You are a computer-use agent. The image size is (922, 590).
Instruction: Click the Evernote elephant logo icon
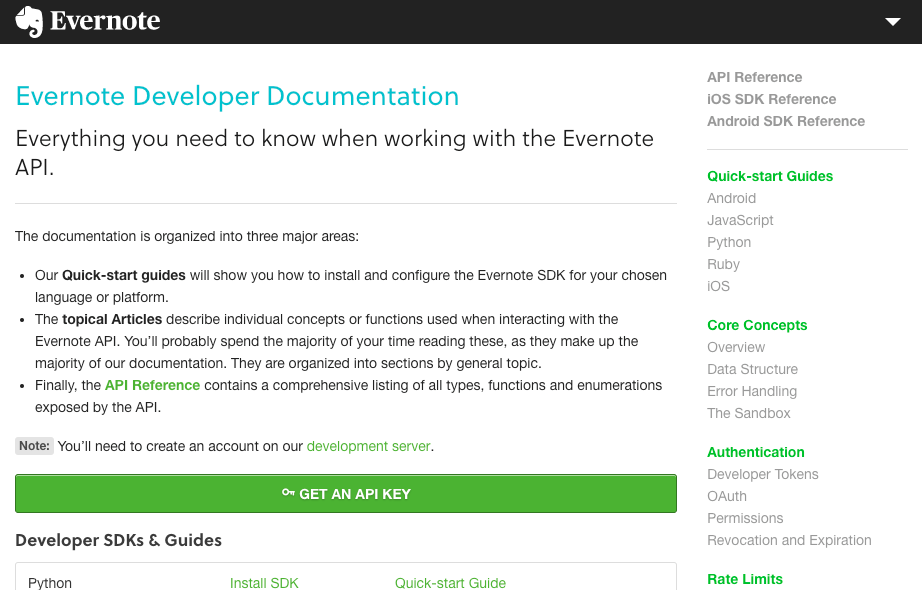[x=29, y=22]
